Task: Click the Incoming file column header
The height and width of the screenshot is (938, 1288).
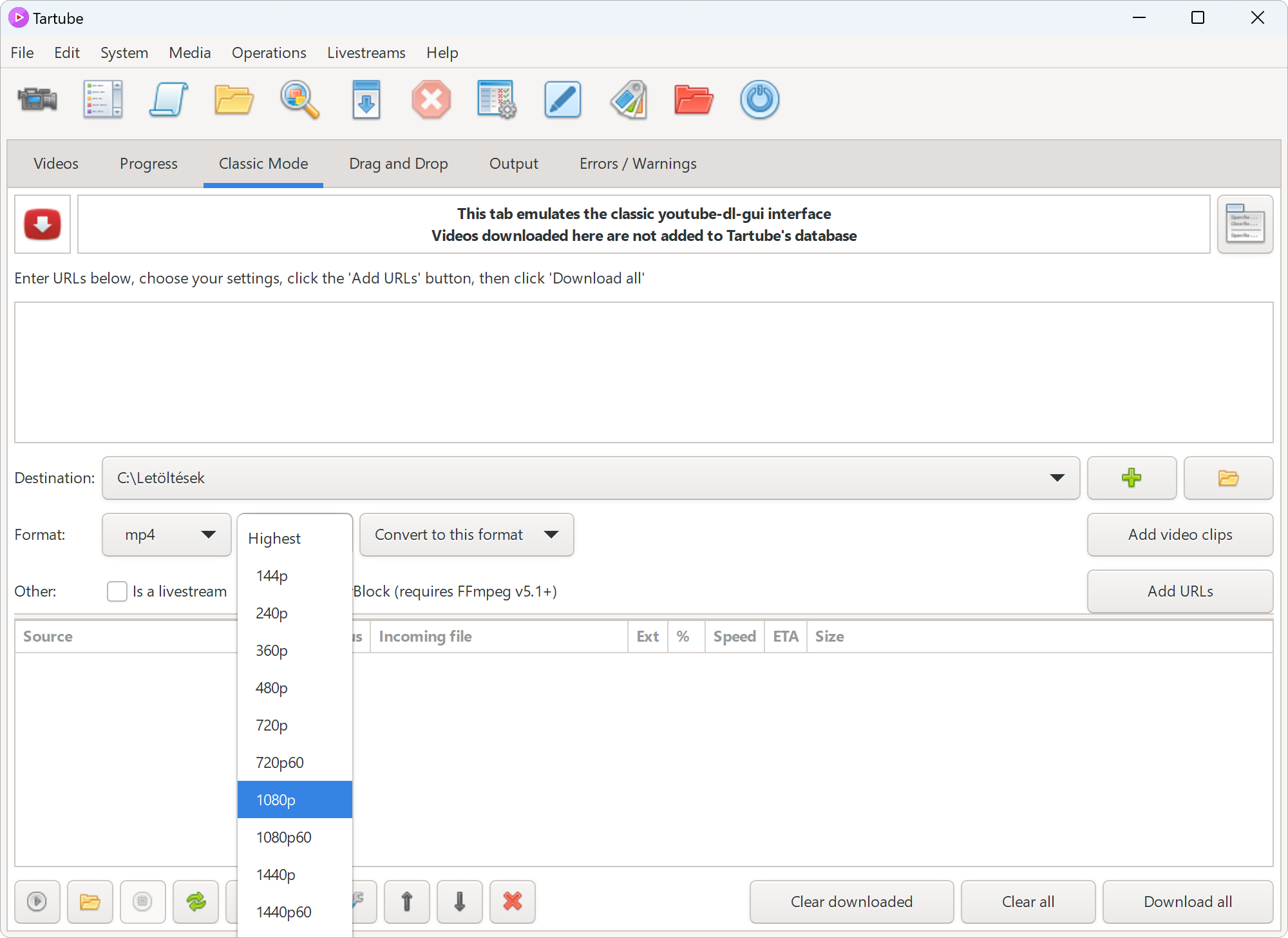Action: tap(499, 636)
